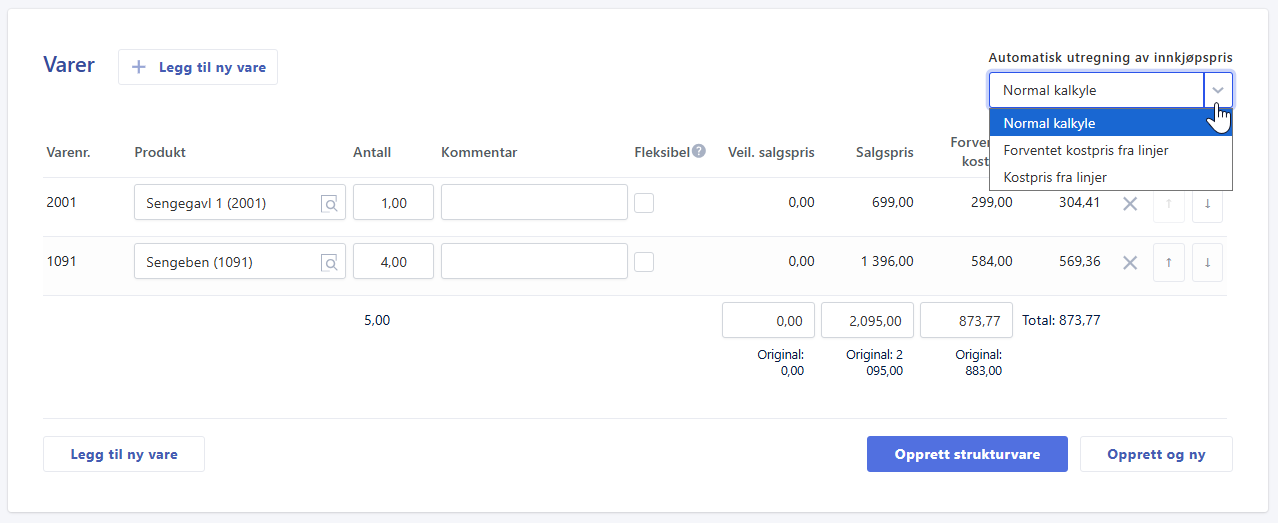Click the 'Opprett strukturvare' button
This screenshot has height=523, width=1278.
tap(967, 454)
